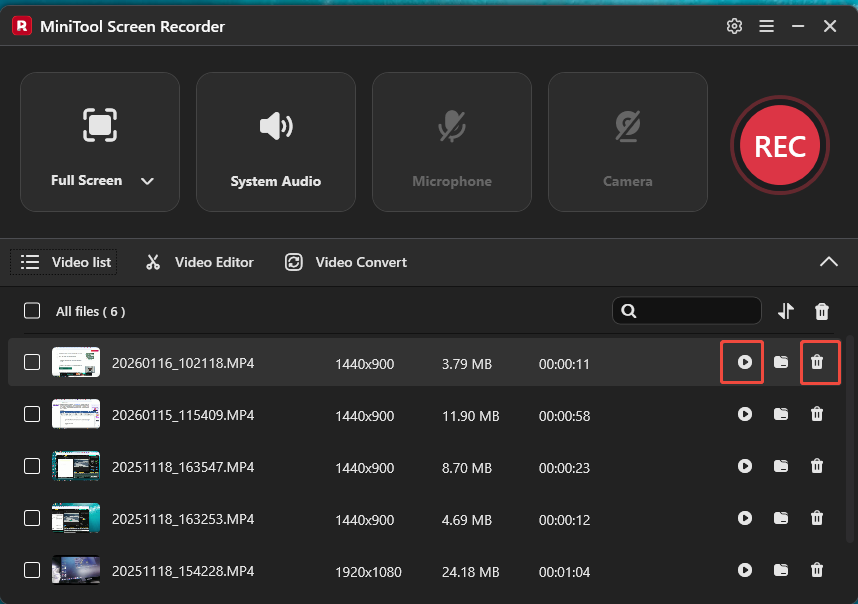The width and height of the screenshot is (858, 604).
Task: Enable the Microphone input
Action: click(452, 142)
